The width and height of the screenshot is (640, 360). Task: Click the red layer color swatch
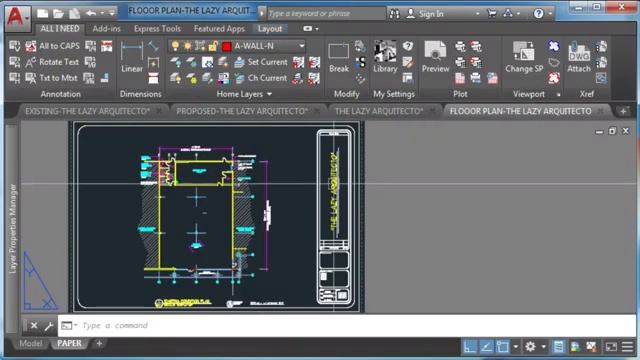pyautogui.click(x=227, y=46)
